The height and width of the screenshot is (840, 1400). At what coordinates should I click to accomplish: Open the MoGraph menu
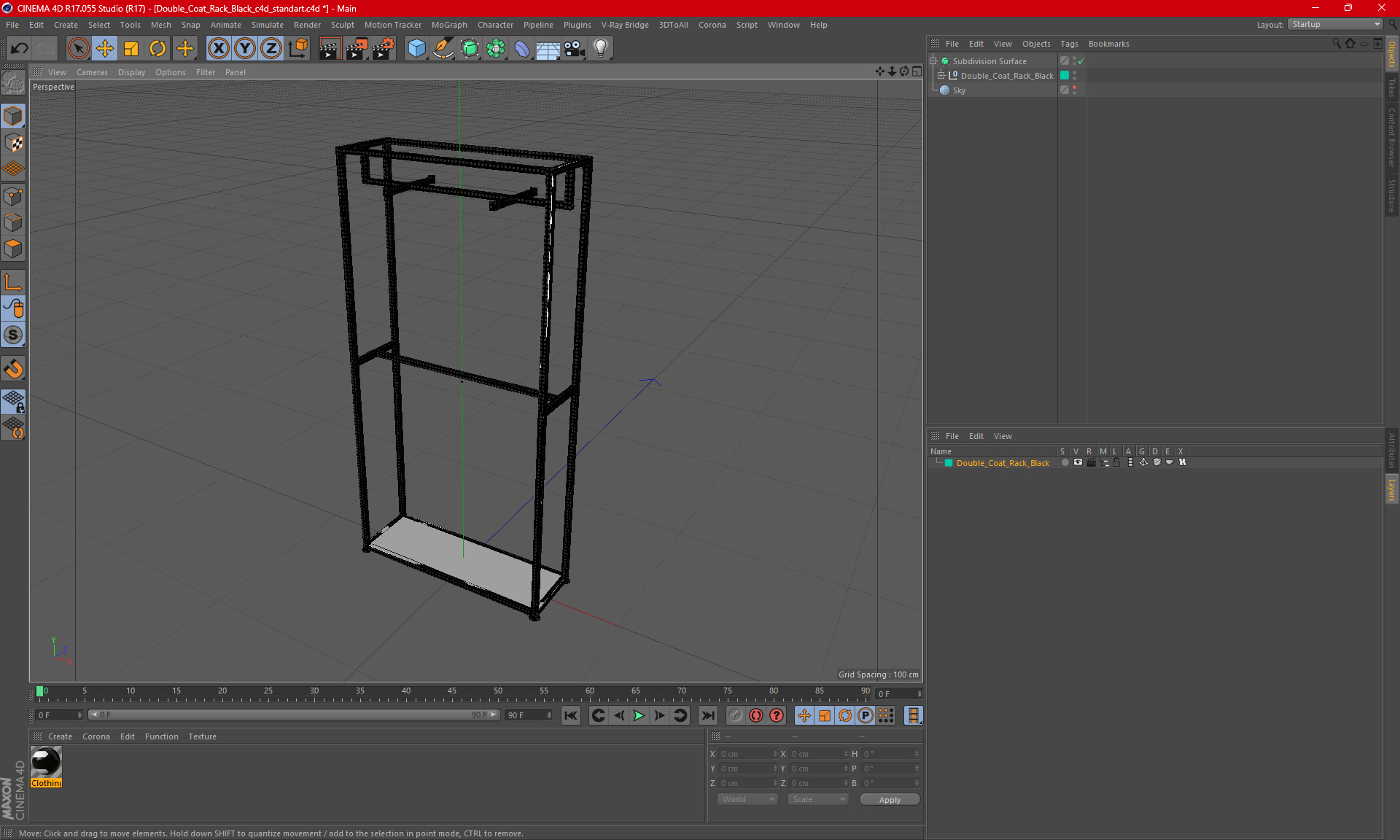click(x=448, y=25)
